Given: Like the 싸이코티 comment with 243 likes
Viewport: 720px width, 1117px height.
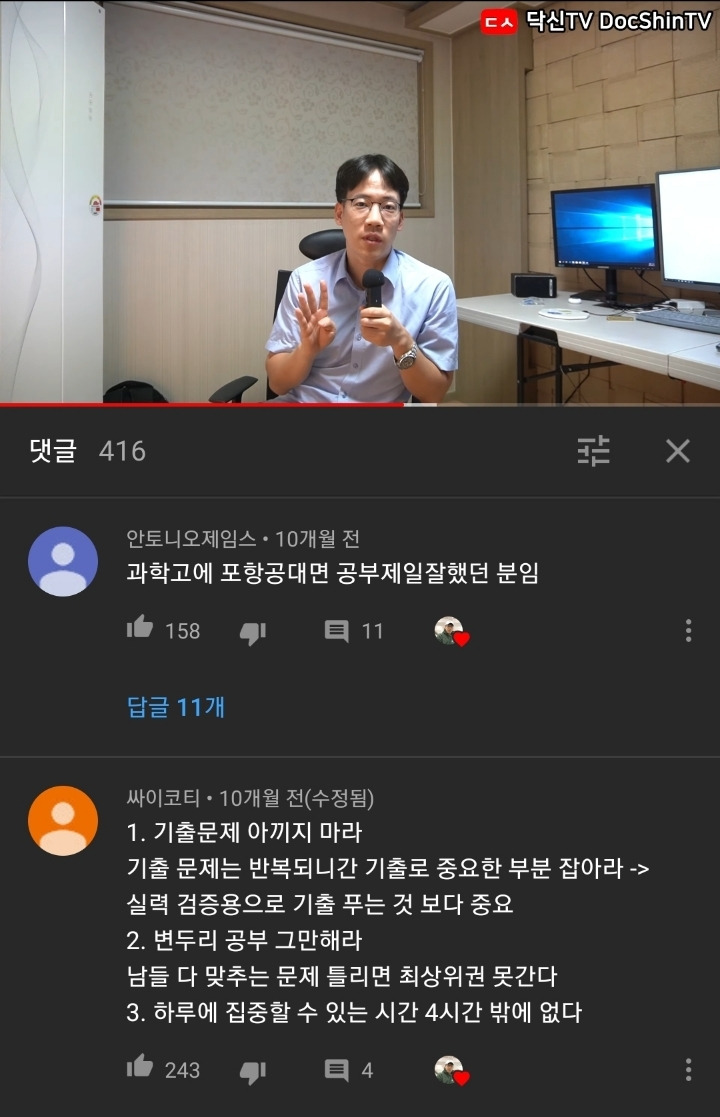Looking at the screenshot, I should coord(140,1067).
